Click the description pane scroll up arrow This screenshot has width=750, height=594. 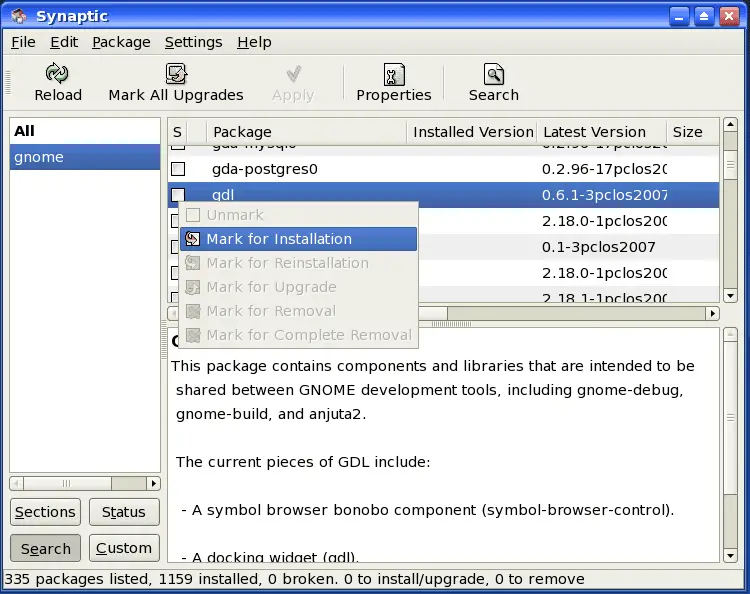click(730, 334)
